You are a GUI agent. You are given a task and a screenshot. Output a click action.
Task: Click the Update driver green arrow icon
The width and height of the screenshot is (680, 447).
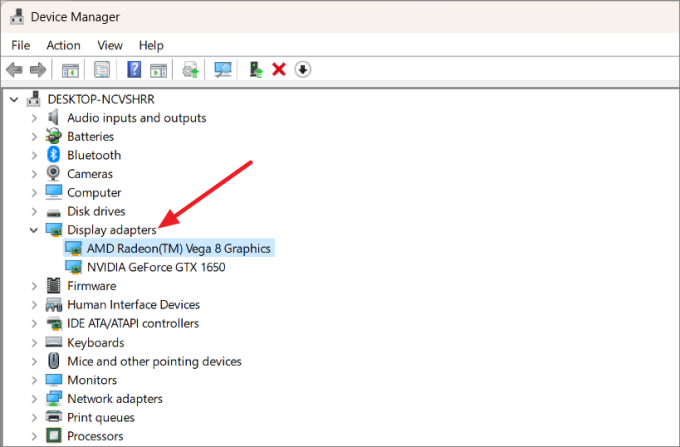tap(256, 69)
